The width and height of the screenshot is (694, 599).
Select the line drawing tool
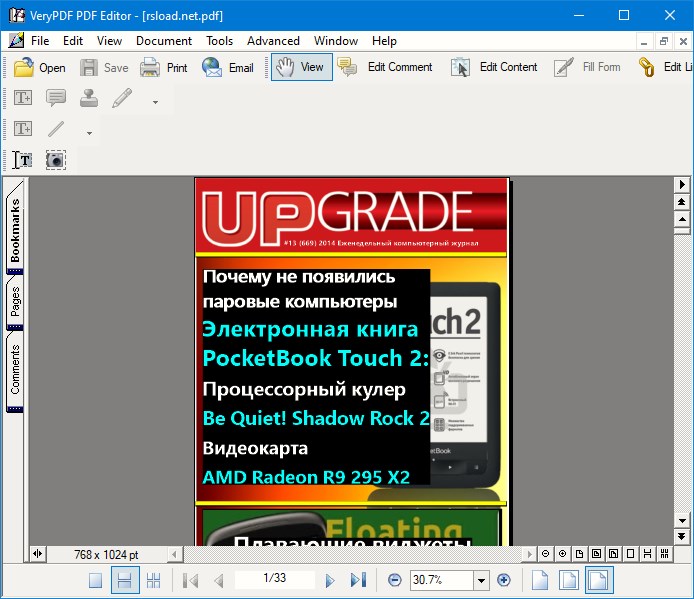pyautogui.click(x=56, y=129)
